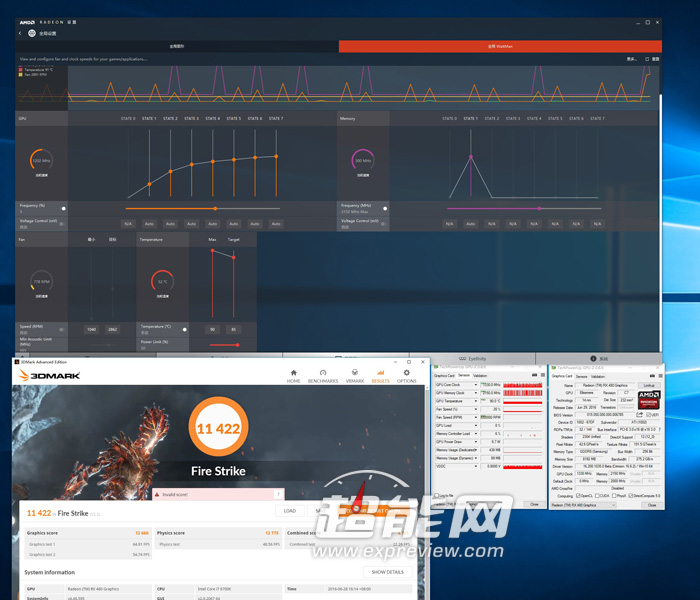700x600 pixels.
Task: Go back with Radeon Settings back arrow
Action: pyautogui.click(x=20, y=33)
